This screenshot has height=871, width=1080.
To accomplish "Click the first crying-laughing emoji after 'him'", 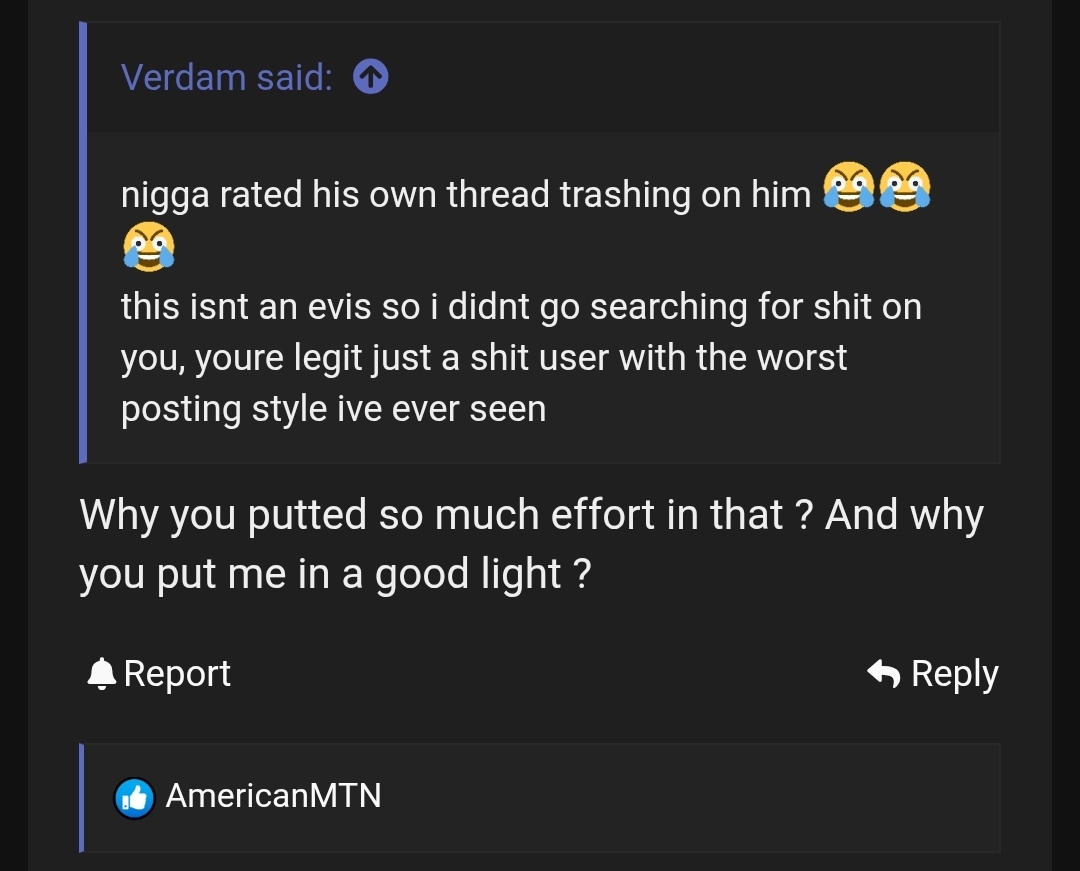I will (x=848, y=189).
